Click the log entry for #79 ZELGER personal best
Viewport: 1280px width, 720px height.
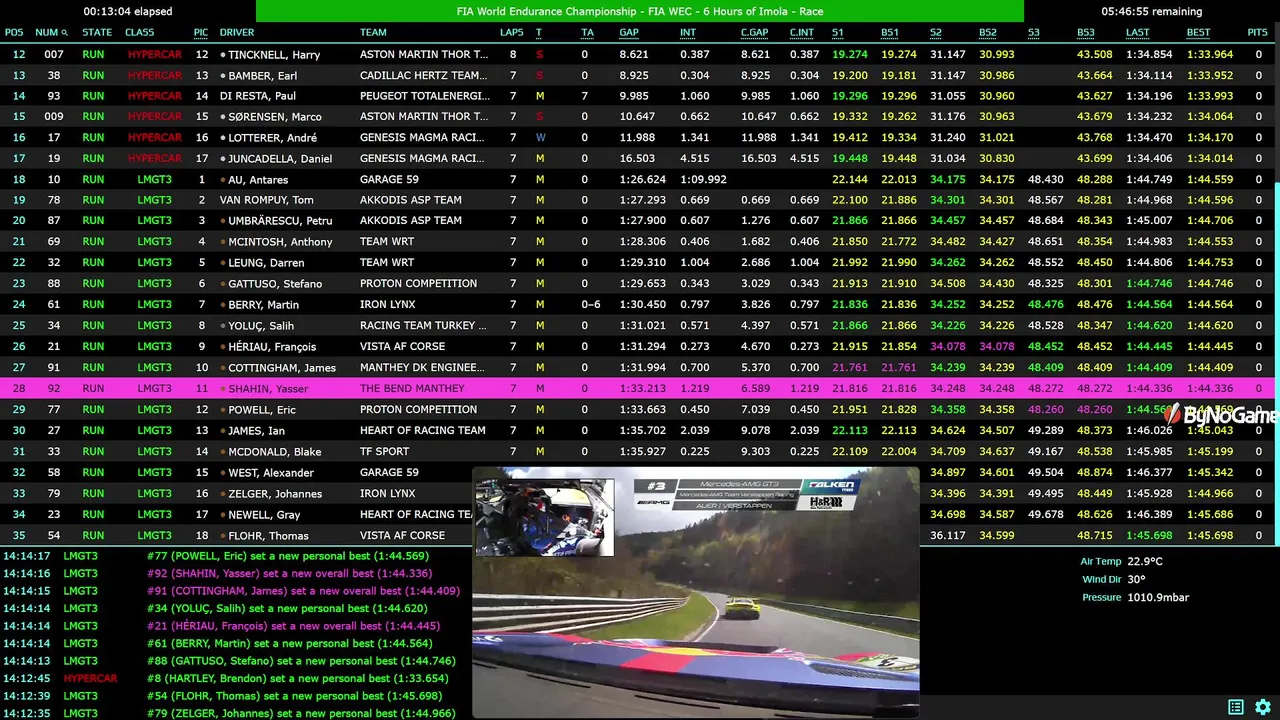click(301, 713)
